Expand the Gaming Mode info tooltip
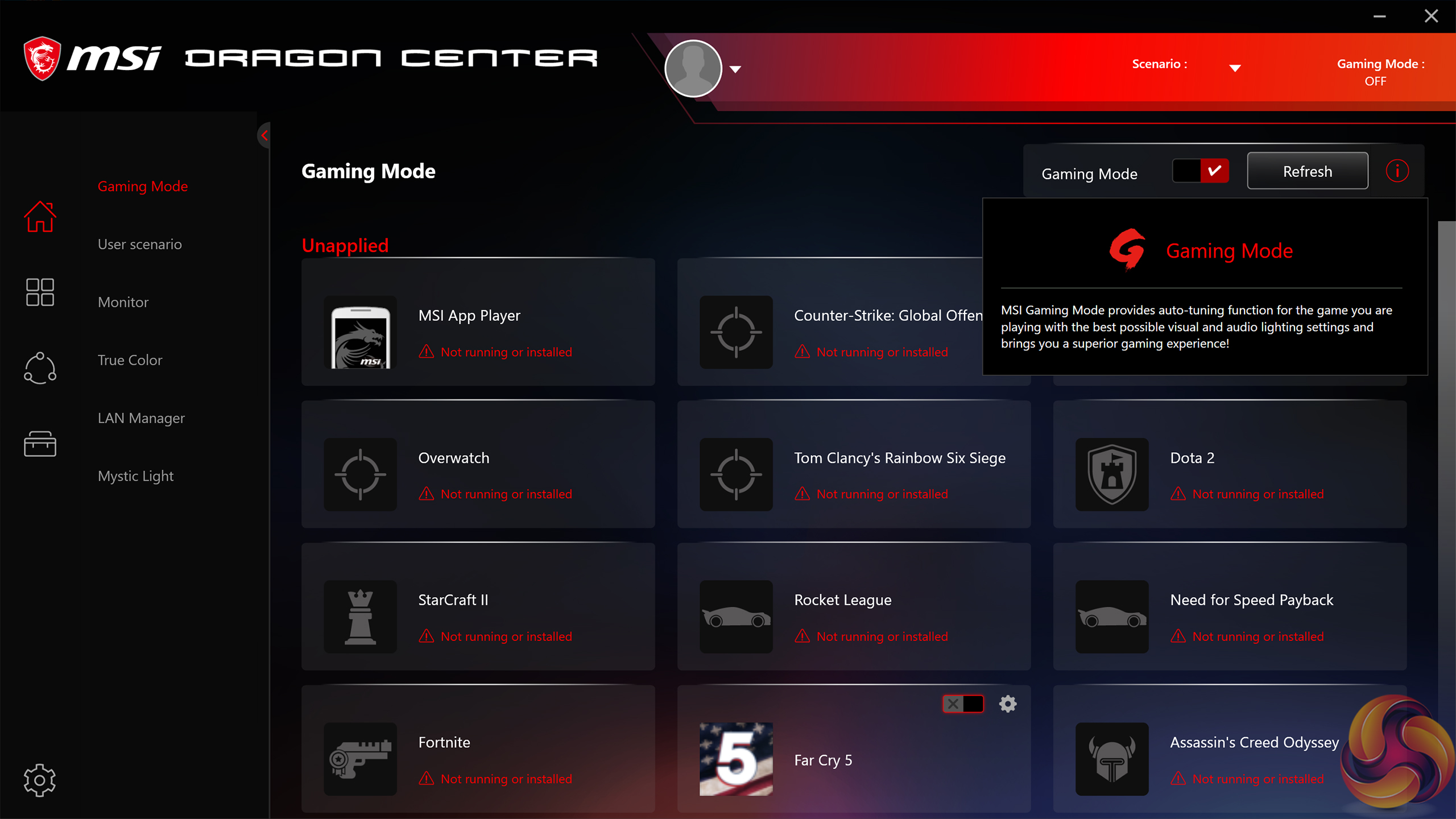Image resolution: width=1456 pixels, height=819 pixels. coord(1397,171)
